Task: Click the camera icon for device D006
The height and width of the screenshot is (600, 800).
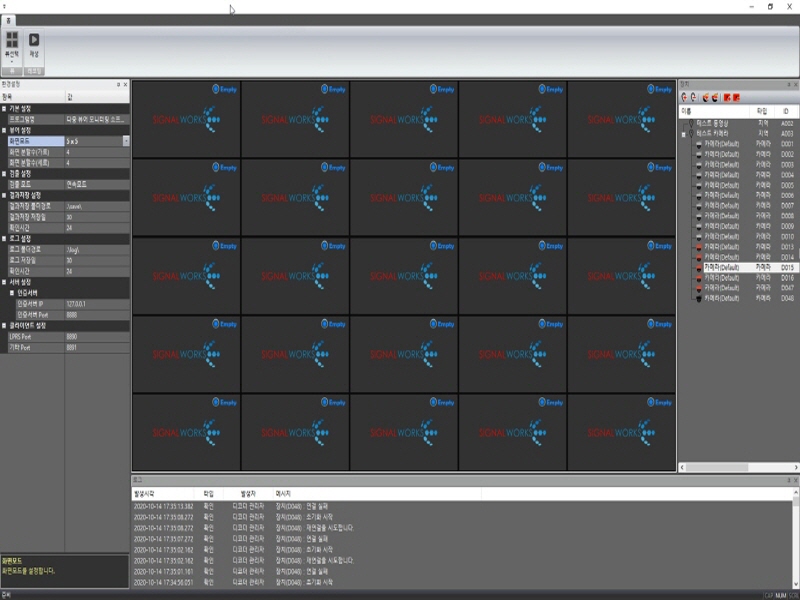Action: (x=699, y=195)
